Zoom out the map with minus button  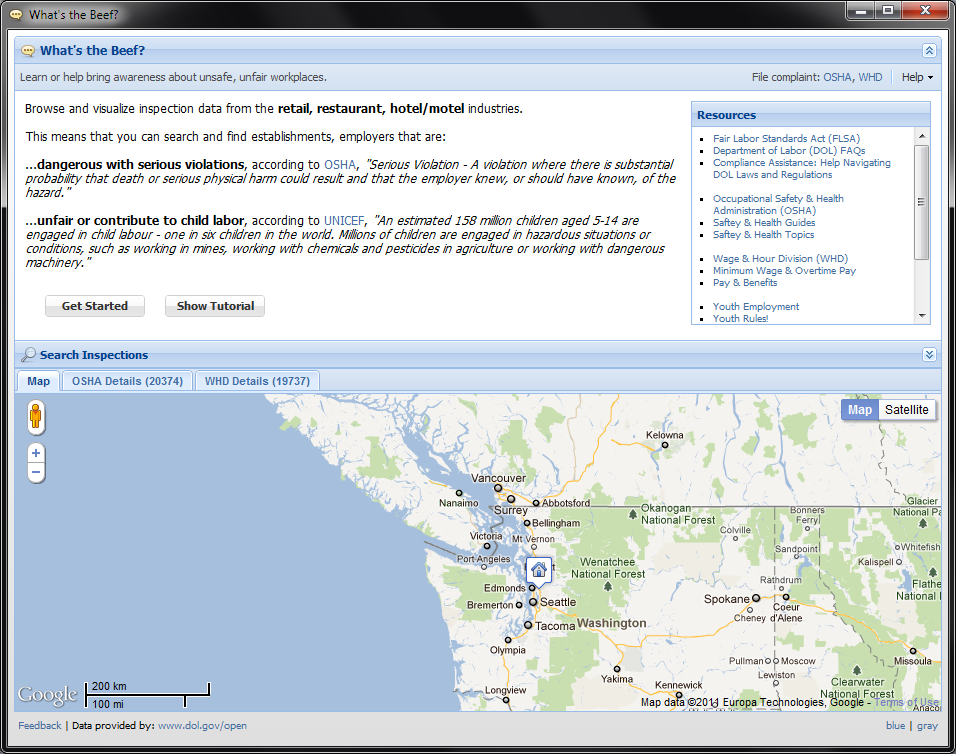coord(36,472)
